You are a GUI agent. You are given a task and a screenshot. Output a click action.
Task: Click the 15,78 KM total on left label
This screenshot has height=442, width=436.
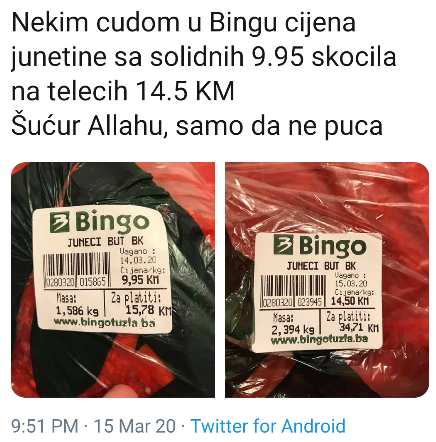click(x=148, y=310)
